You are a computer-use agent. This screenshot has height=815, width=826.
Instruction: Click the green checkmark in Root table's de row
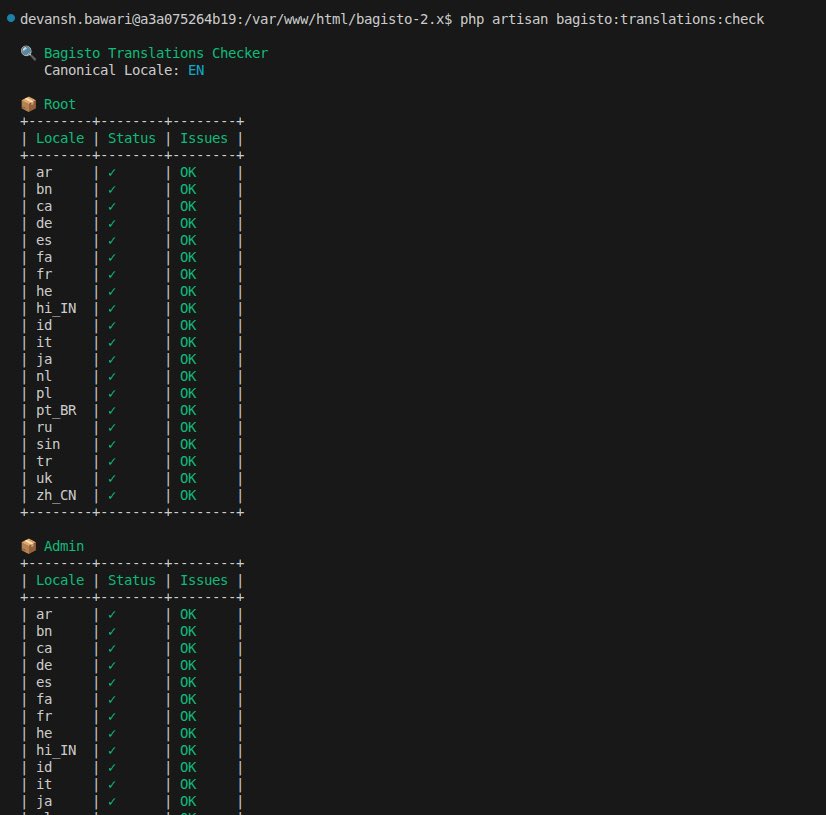(112, 223)
